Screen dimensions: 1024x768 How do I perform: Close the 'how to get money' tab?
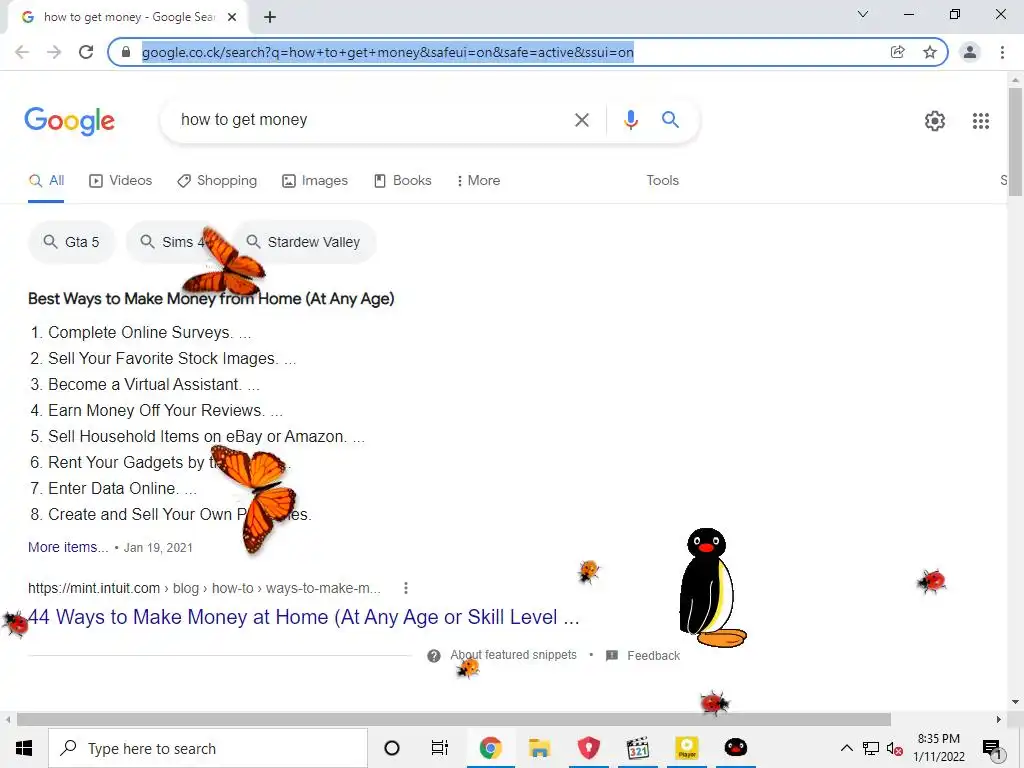232,17
